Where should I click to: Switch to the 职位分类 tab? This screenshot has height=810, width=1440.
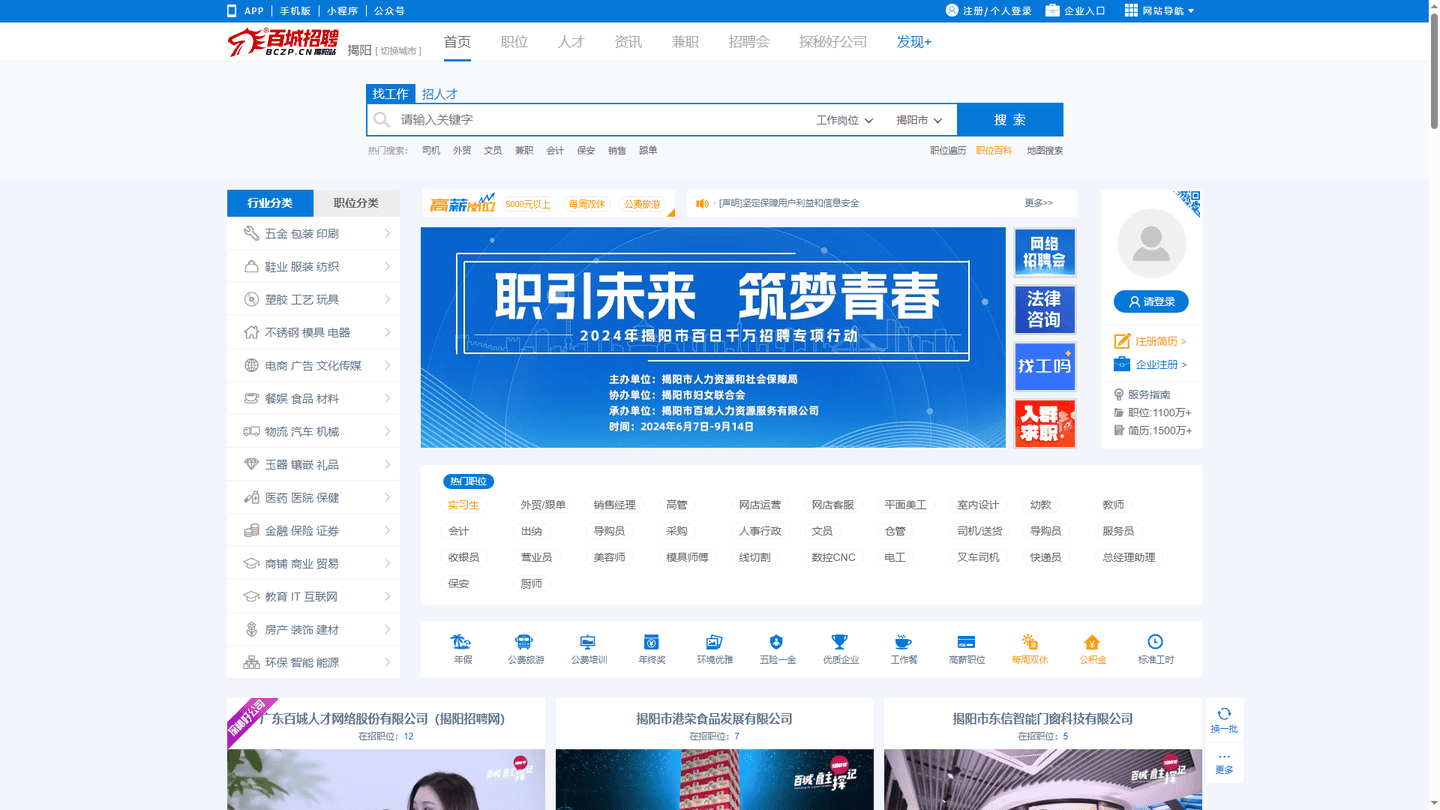coord(357,203)
